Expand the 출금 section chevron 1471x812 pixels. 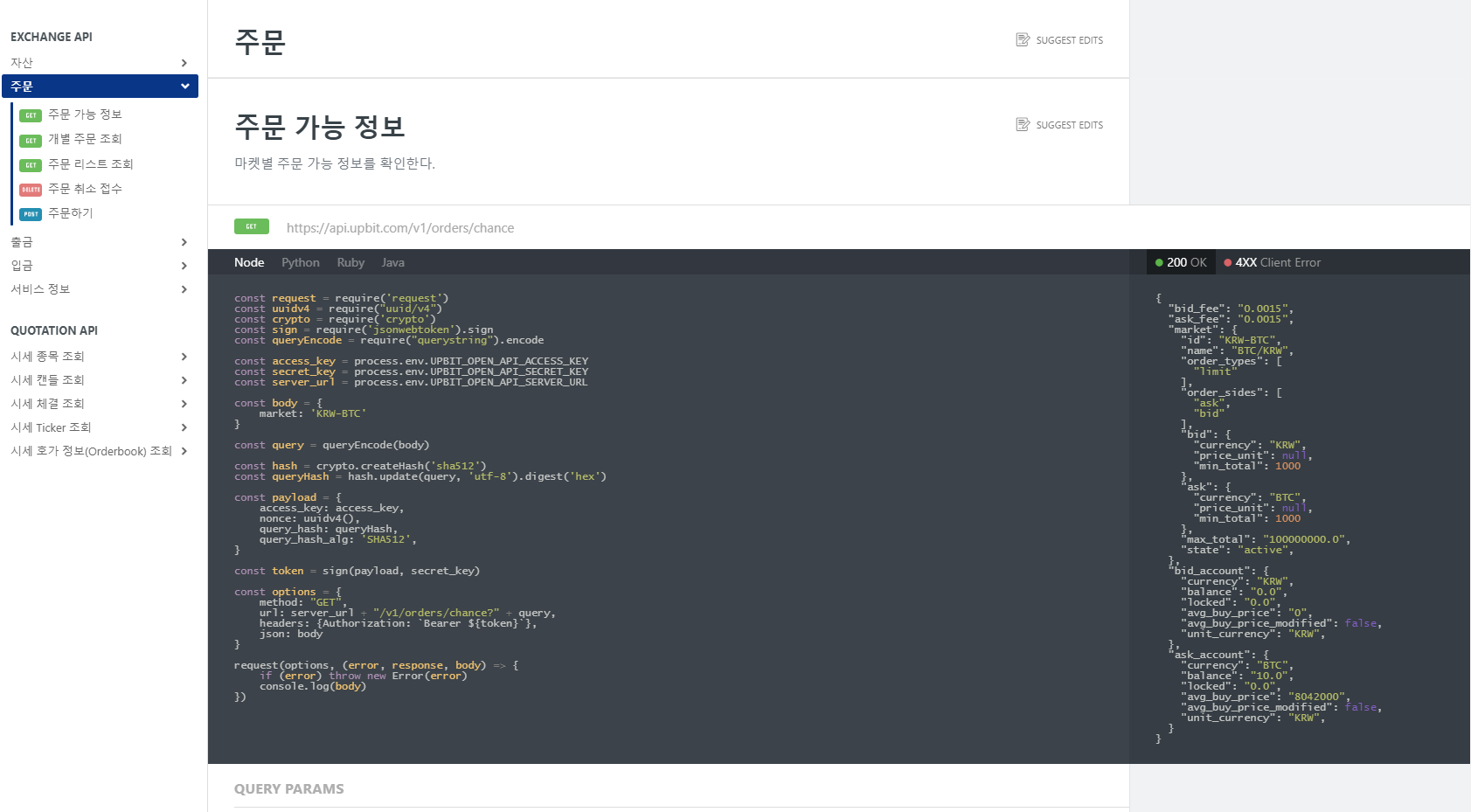click(x=184, y=242)
